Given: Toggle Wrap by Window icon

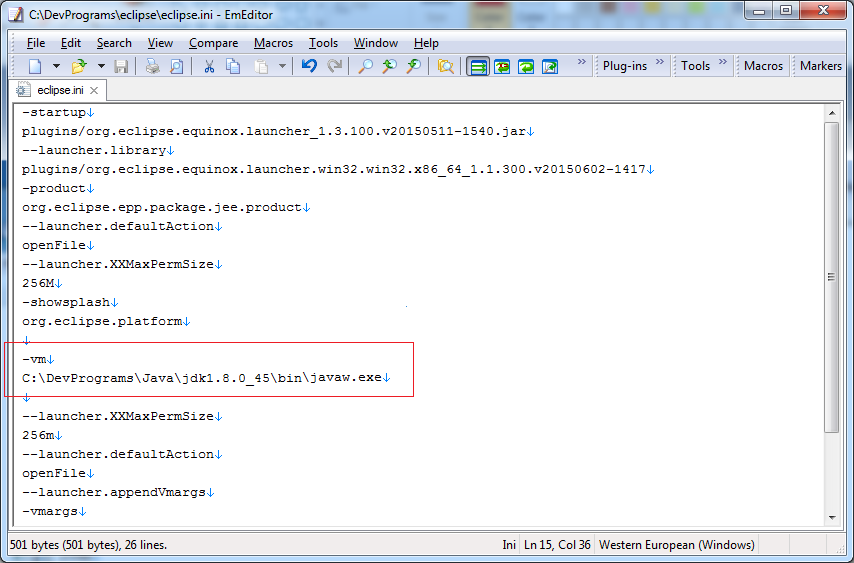Looking at the screenshot, I should tap(526, 66).
